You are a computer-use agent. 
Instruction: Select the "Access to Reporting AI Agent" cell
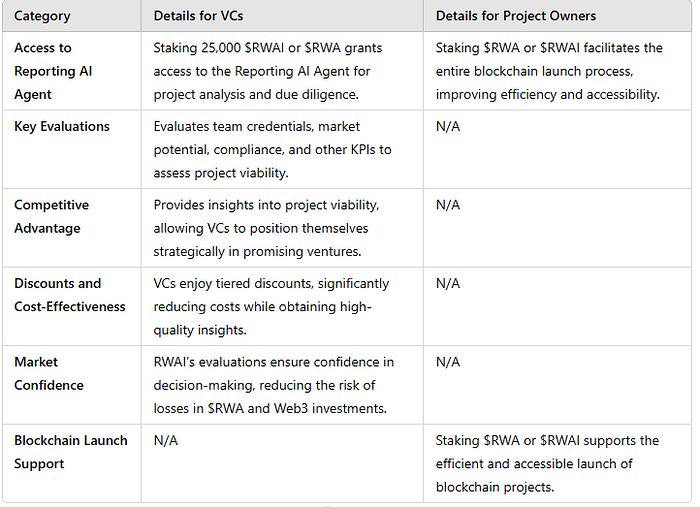click(56, 71)
